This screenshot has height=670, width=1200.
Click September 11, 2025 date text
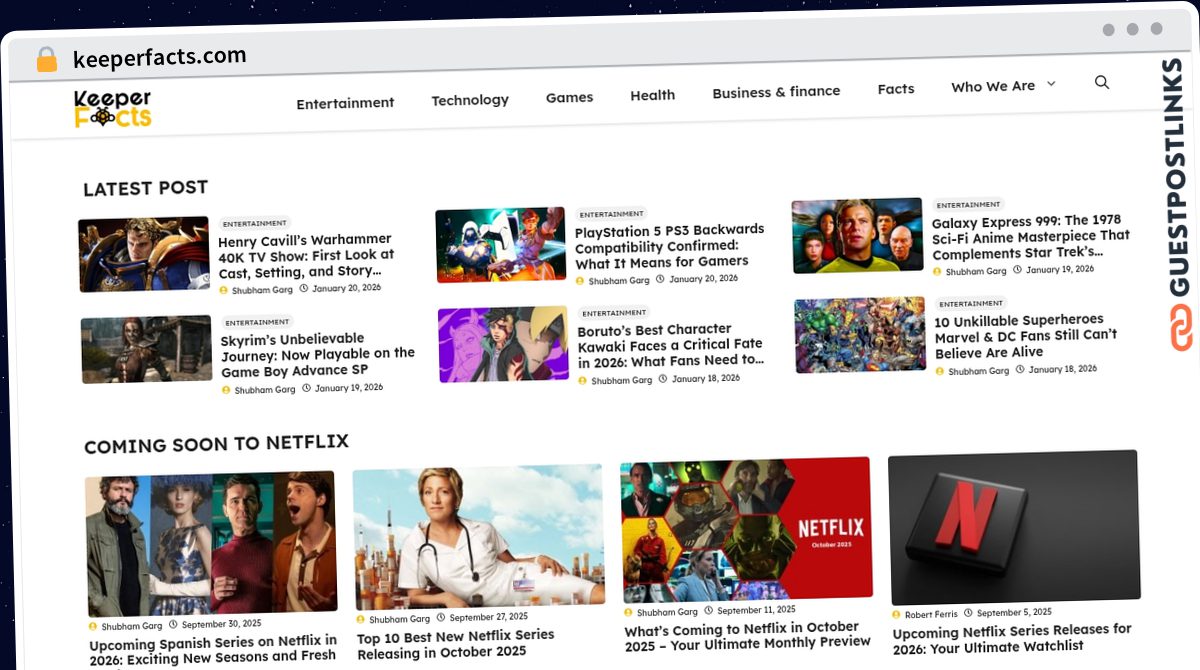756,610
